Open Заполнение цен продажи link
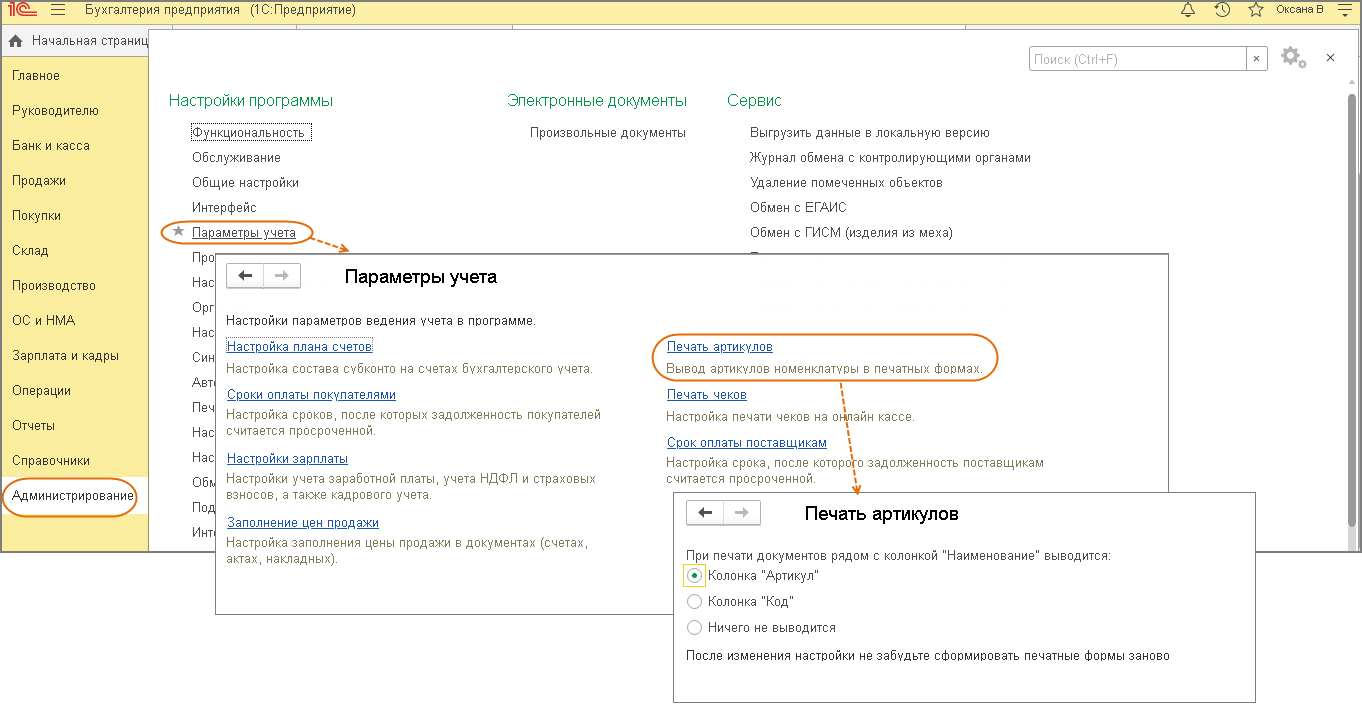Screen dimensions: 1362x704 (303, 523)
